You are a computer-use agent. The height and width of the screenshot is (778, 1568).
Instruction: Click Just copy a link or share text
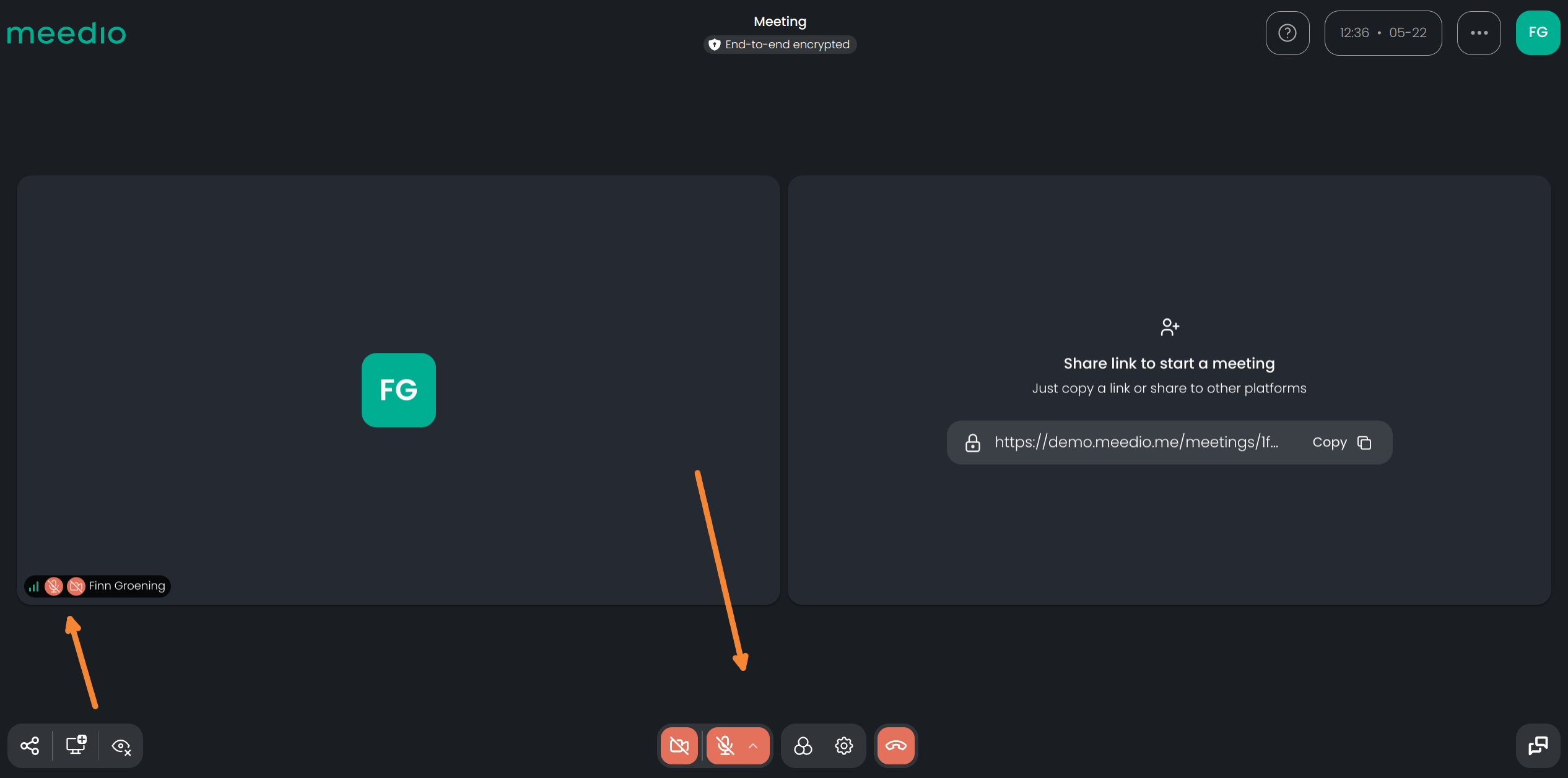click(1169, 388)
